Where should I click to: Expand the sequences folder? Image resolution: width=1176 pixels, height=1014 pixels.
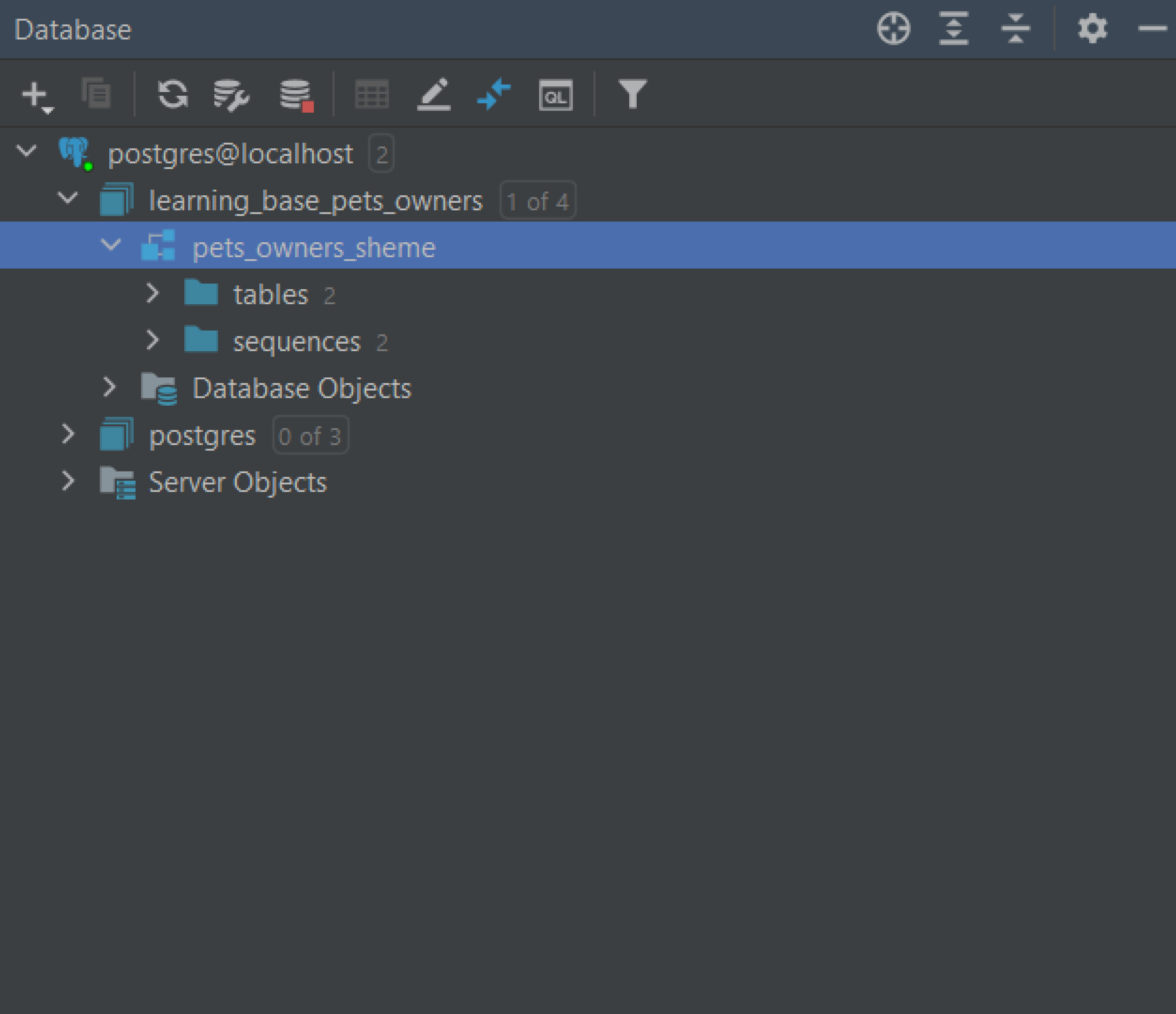[x=152, y=340]
